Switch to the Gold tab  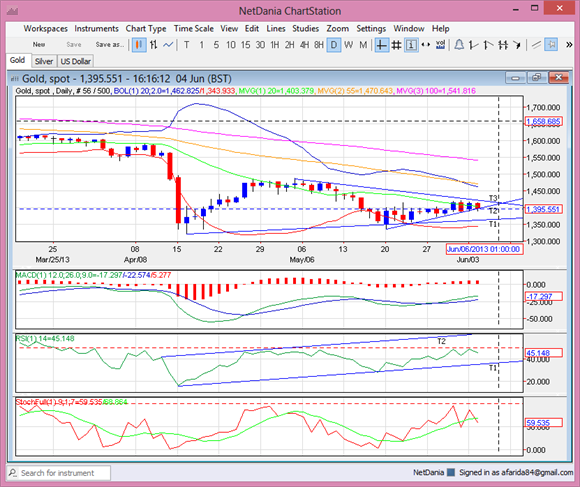coord(17,60)
